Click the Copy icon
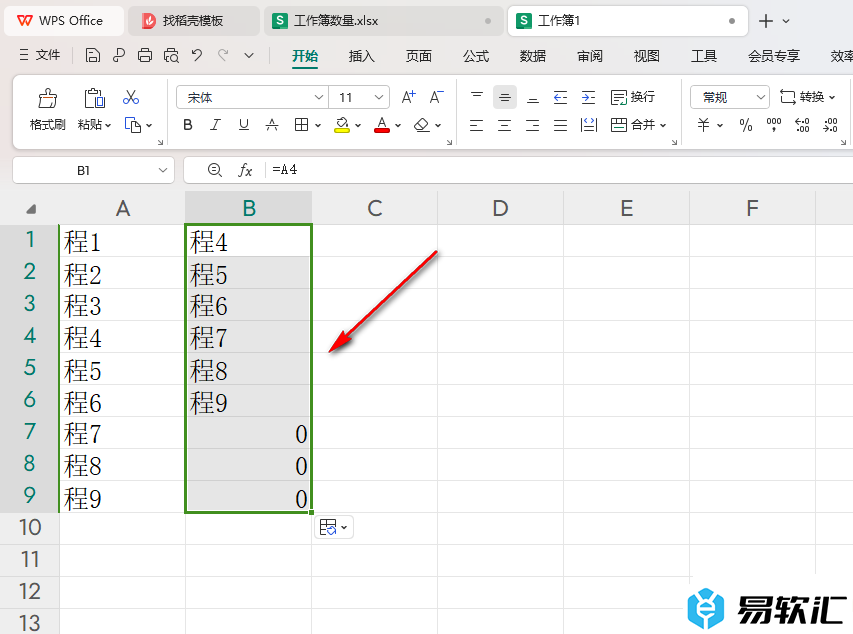Viewport: 853px width, 634px height. pyautogui.click(x=133, y=125)
